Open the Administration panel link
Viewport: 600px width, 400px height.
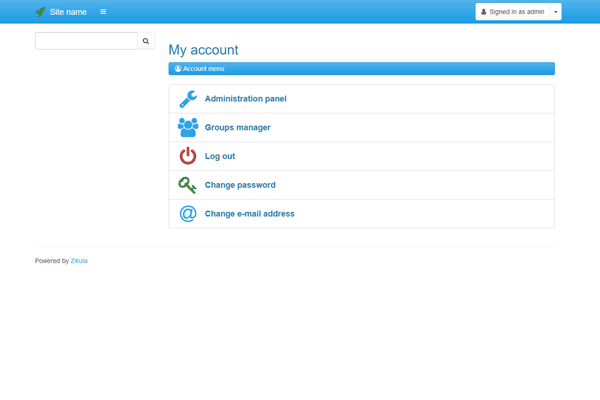point(245,99)
